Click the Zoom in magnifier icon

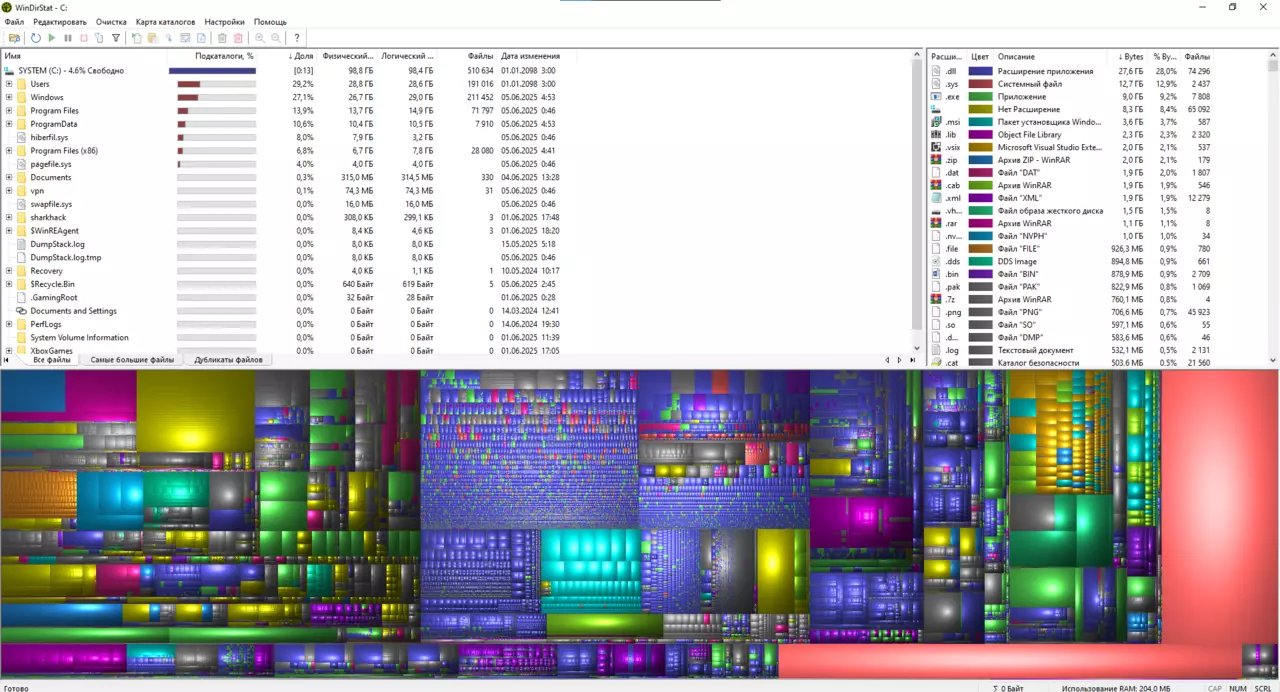(260, 38)
